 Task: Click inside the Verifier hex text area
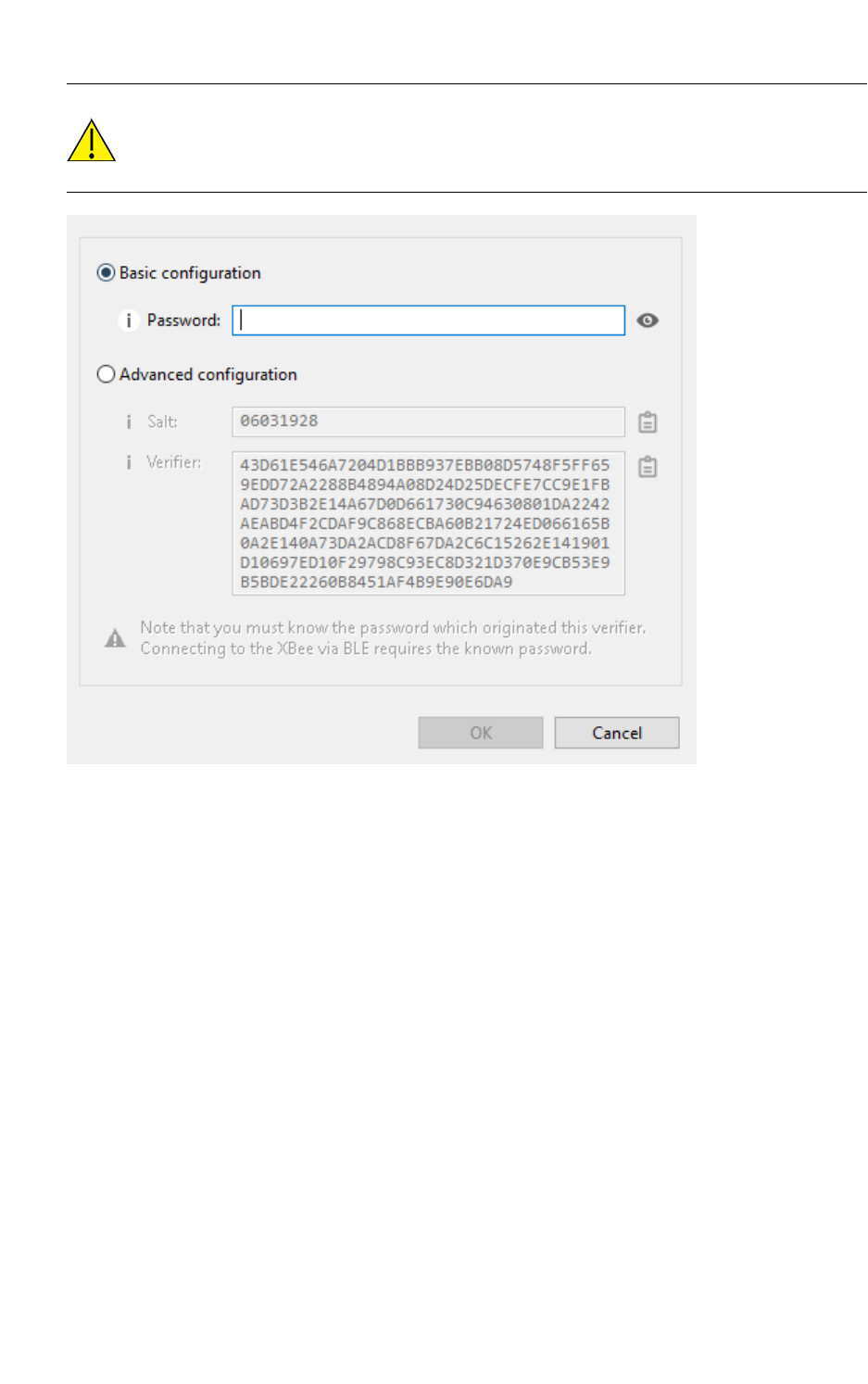[428, 523]
